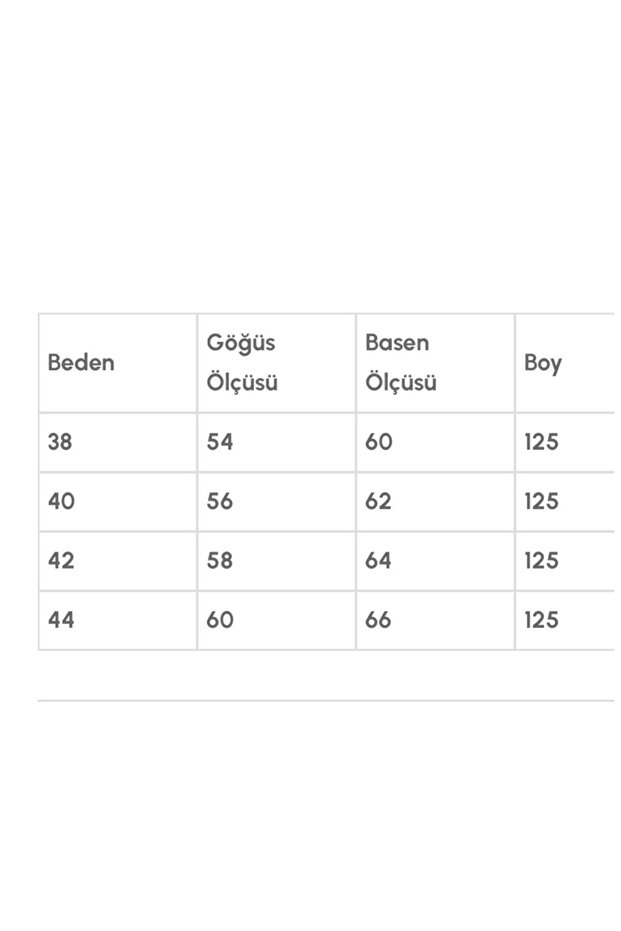Click size 38 in the Beden column
Image resolution: width=621 pixels, height=931 pixels.
point(60,441)
